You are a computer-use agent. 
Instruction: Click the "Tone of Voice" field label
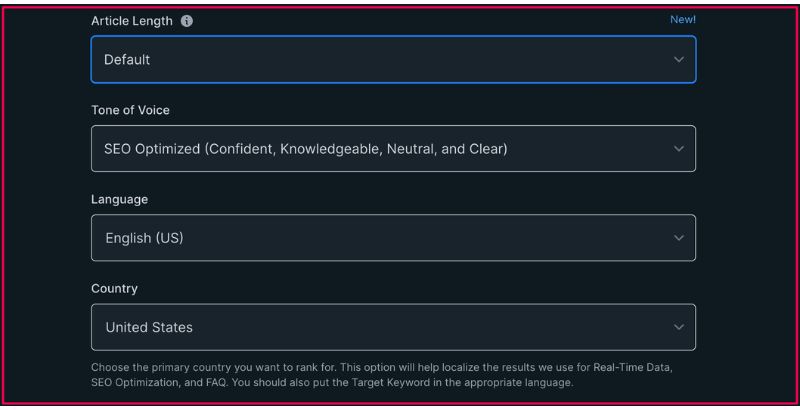pos(130,110)
